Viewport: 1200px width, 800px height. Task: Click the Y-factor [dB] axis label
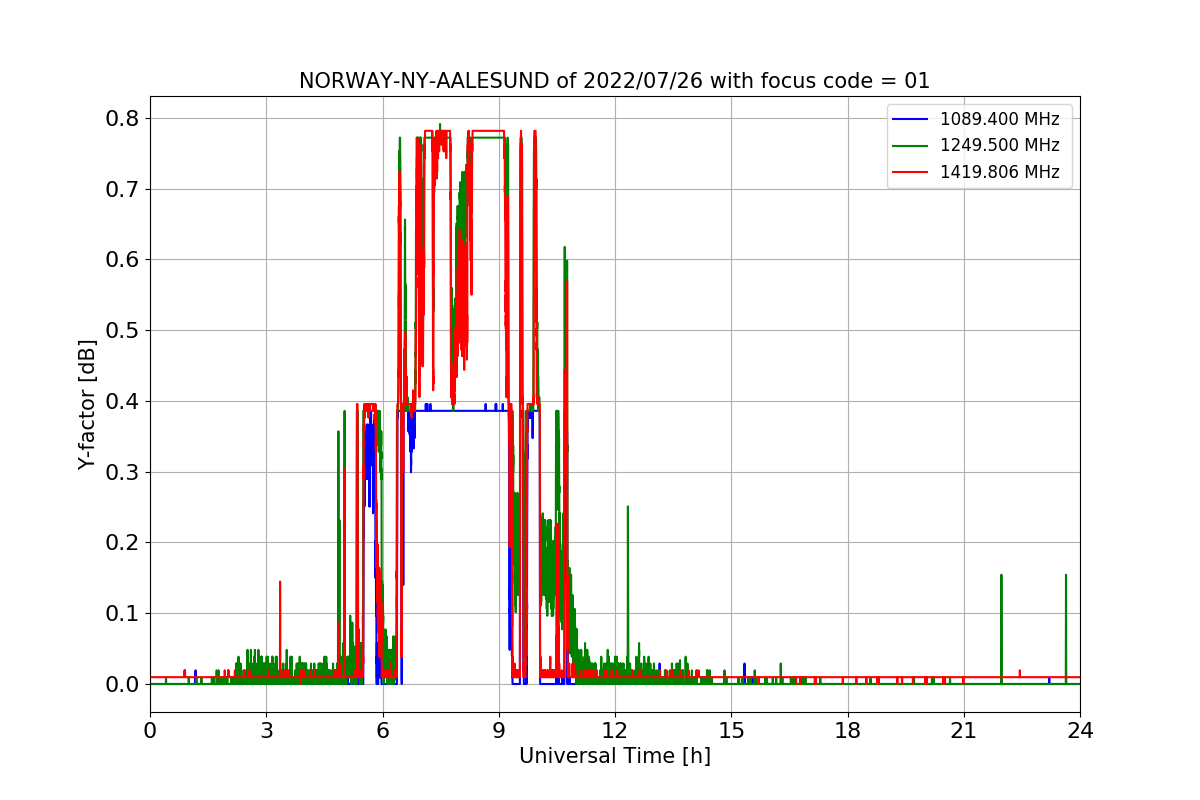point(88,404)
